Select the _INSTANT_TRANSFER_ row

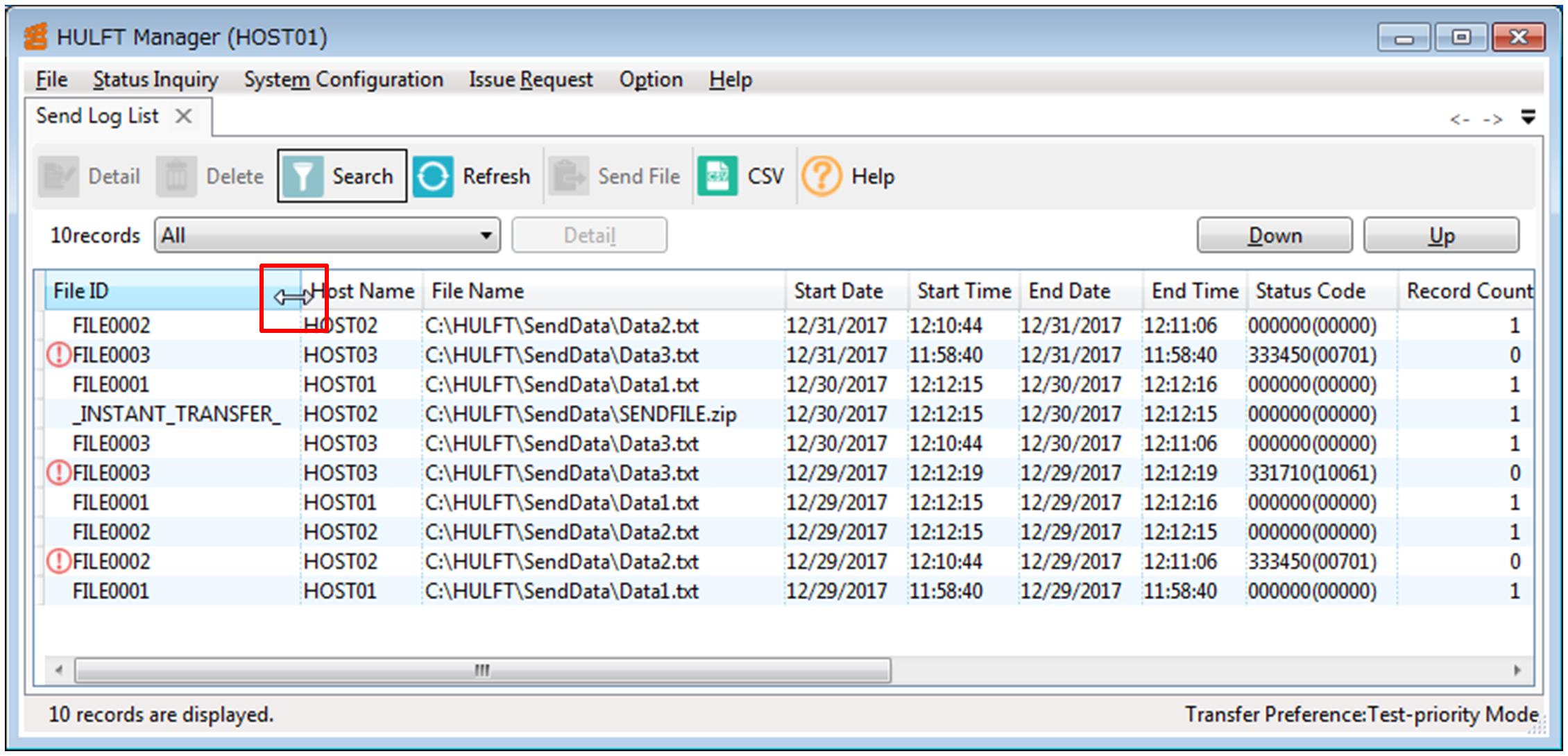point(788,414)
